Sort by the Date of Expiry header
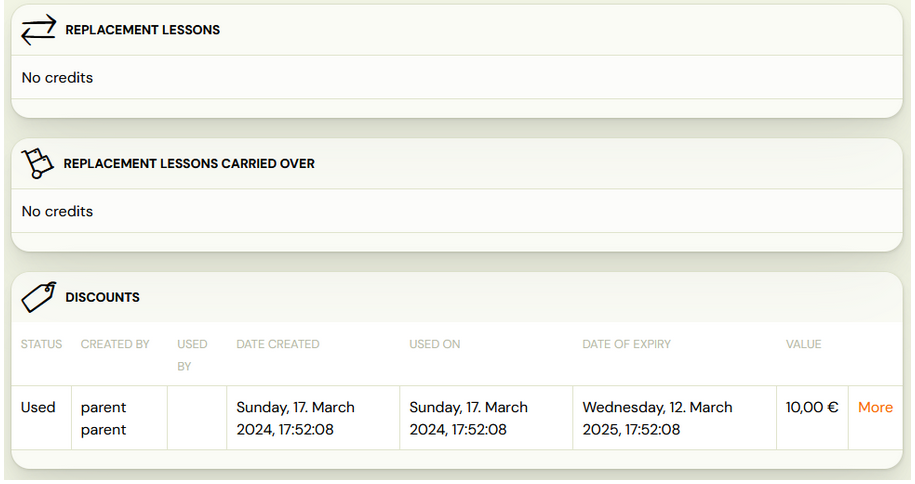This screenshot has width=915, height=484. (627, 344)
